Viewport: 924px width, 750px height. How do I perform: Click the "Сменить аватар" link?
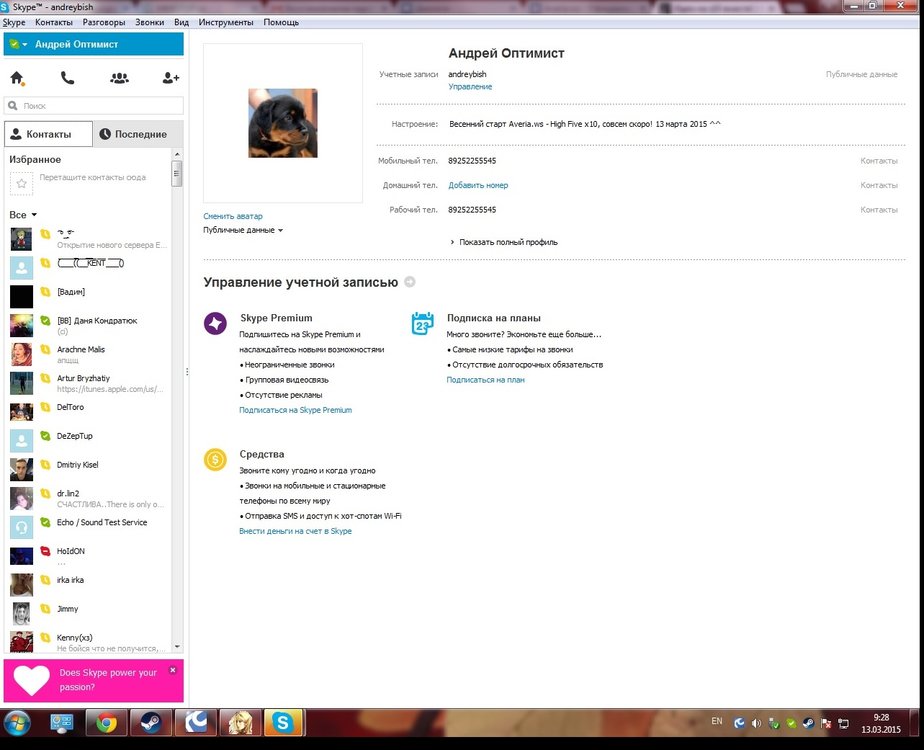[233, 216]
